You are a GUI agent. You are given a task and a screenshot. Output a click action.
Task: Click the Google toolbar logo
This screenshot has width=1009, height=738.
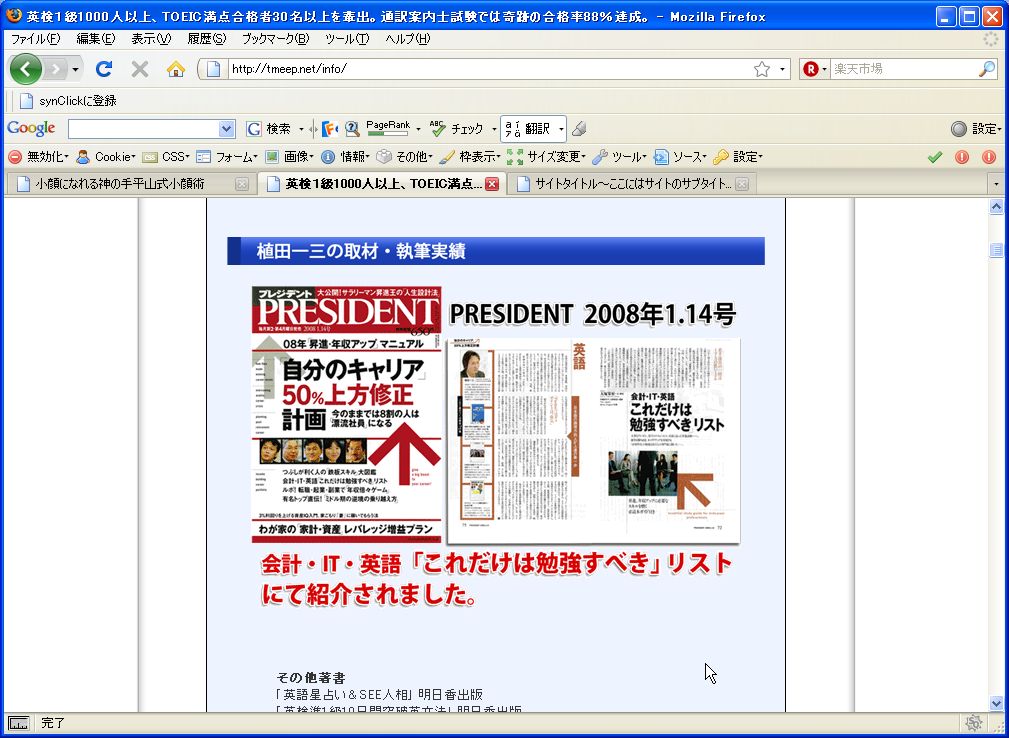click(32, 129)
